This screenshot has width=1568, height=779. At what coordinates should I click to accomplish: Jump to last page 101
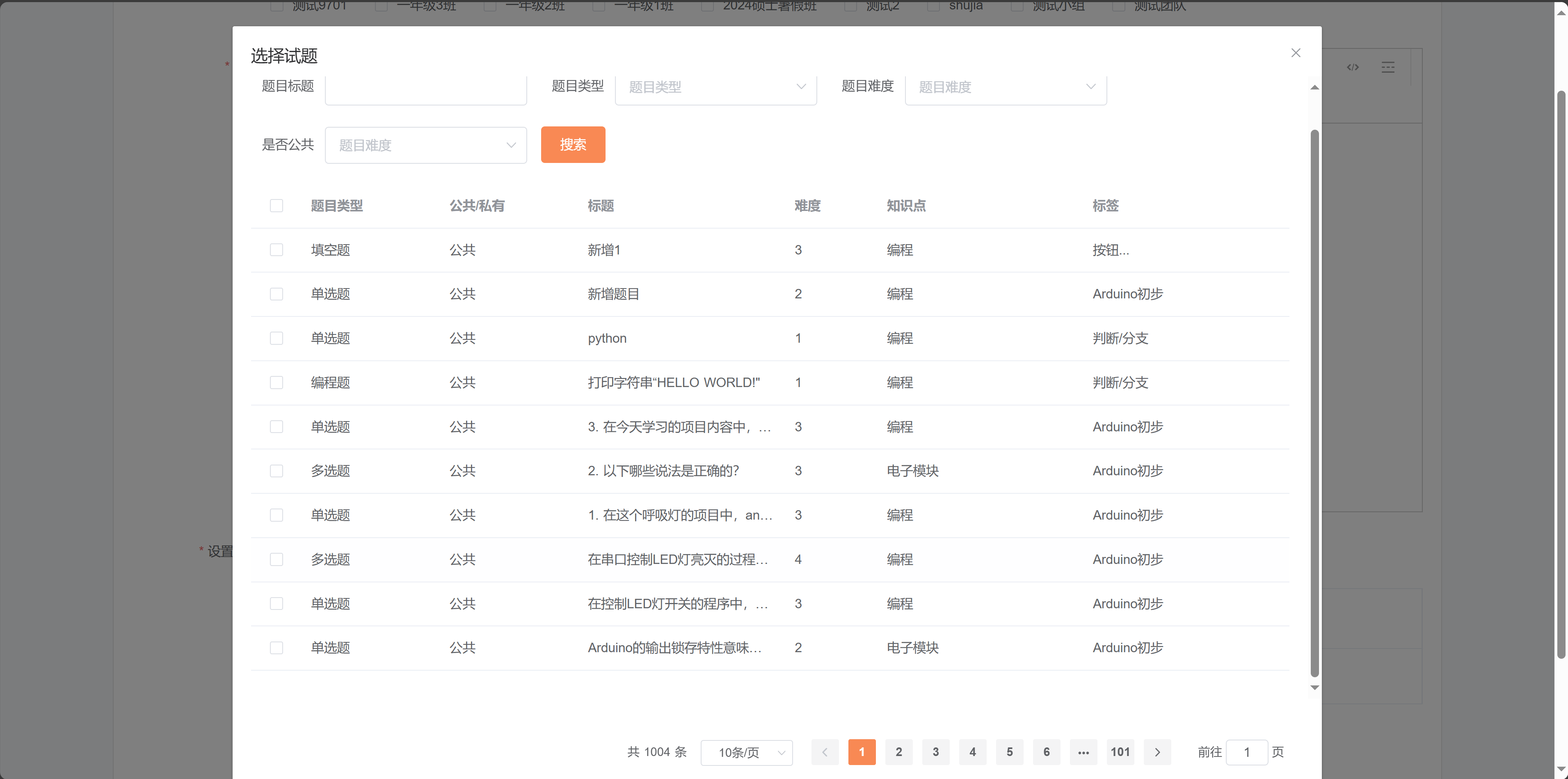[x=1120, y=752]
